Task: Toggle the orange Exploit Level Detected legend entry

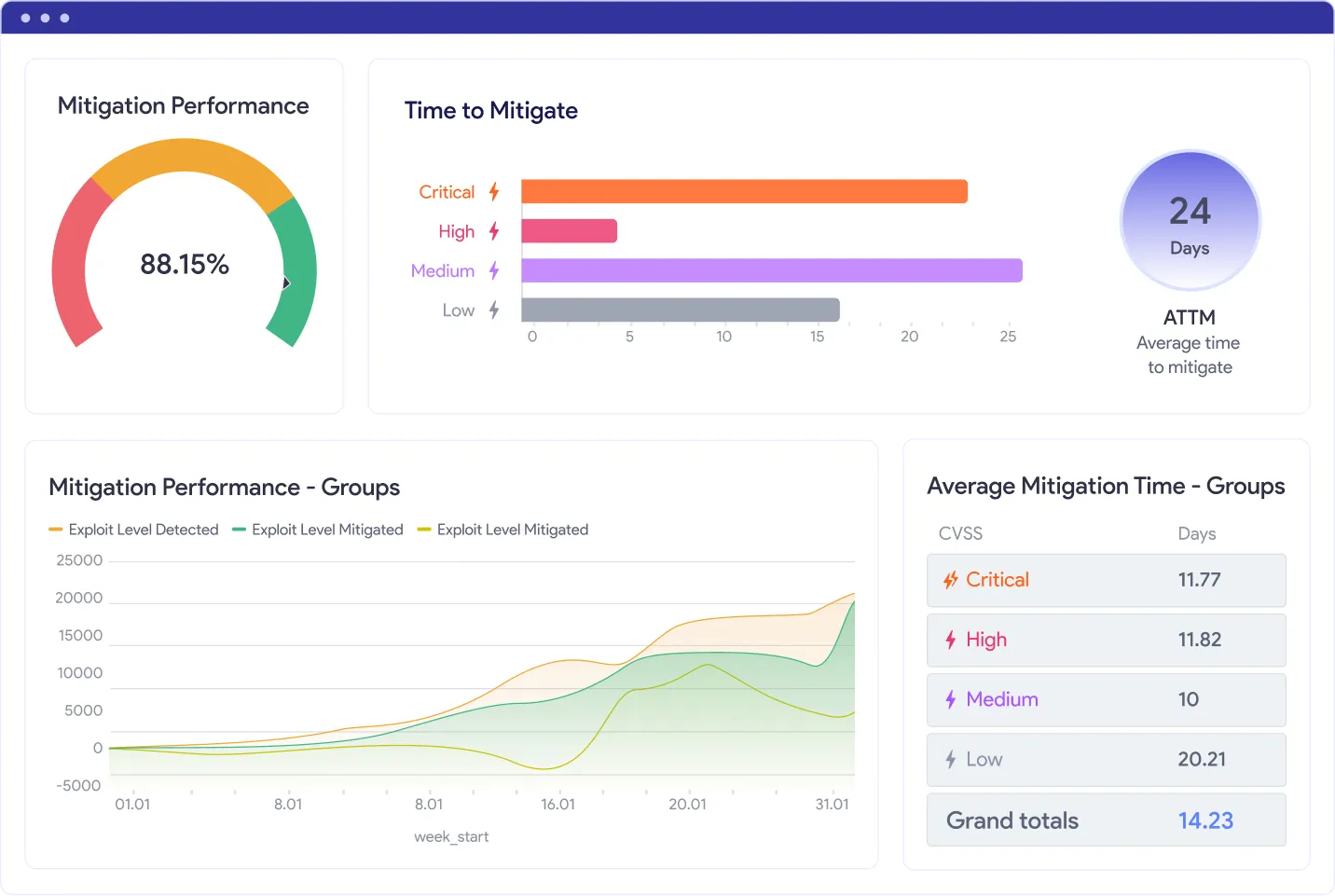Action: [x=133, y=530]
